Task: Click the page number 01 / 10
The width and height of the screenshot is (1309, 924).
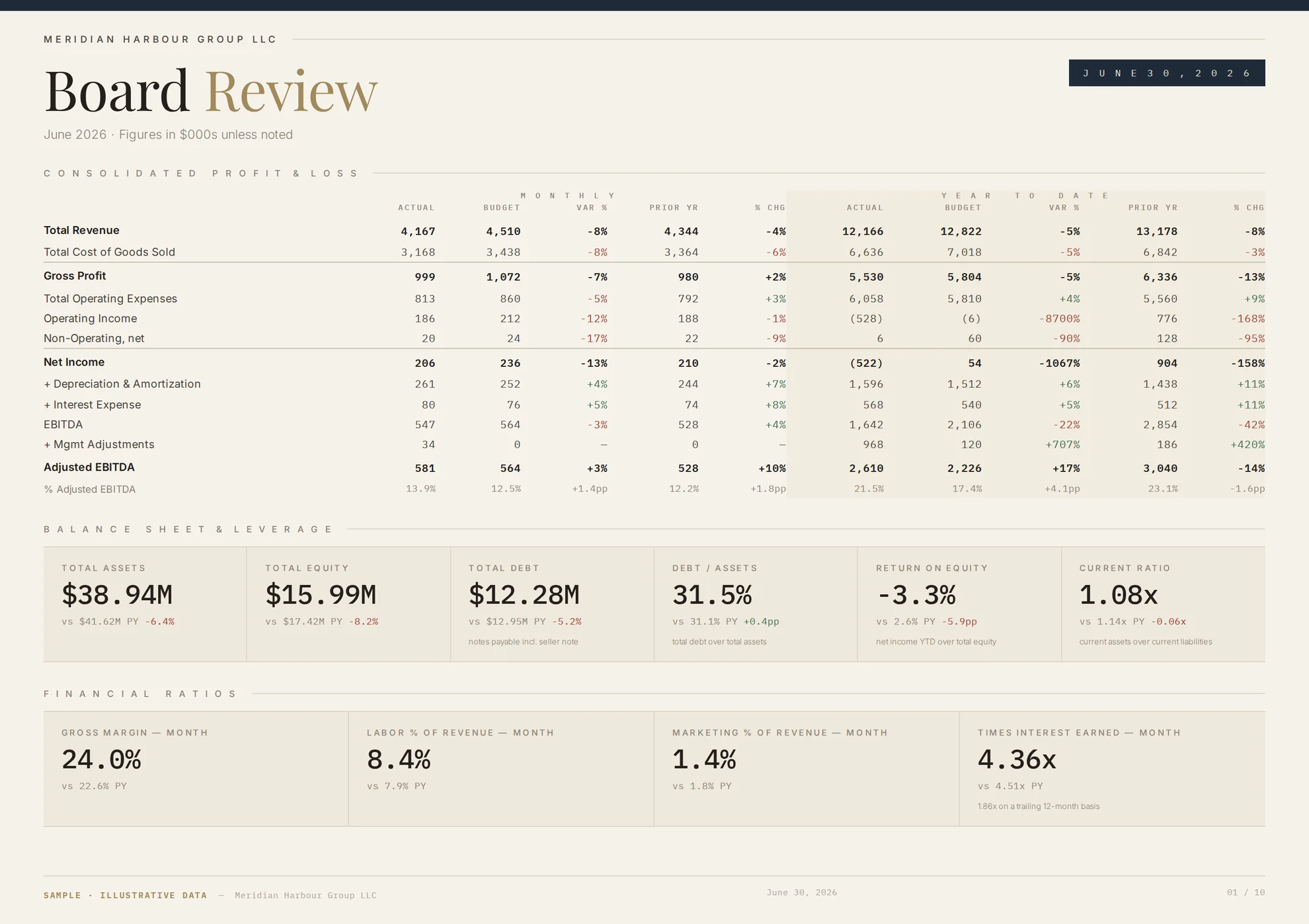Action: coord(1246,892)
